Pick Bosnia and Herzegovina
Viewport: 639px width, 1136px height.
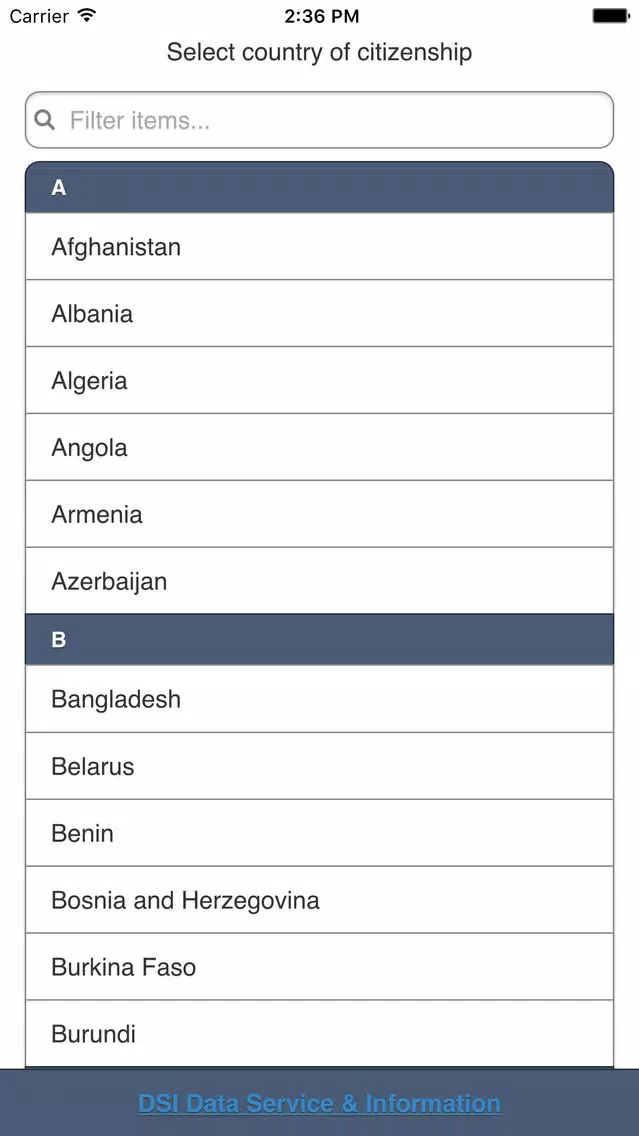pyautogui.click(x=320, y=899)
